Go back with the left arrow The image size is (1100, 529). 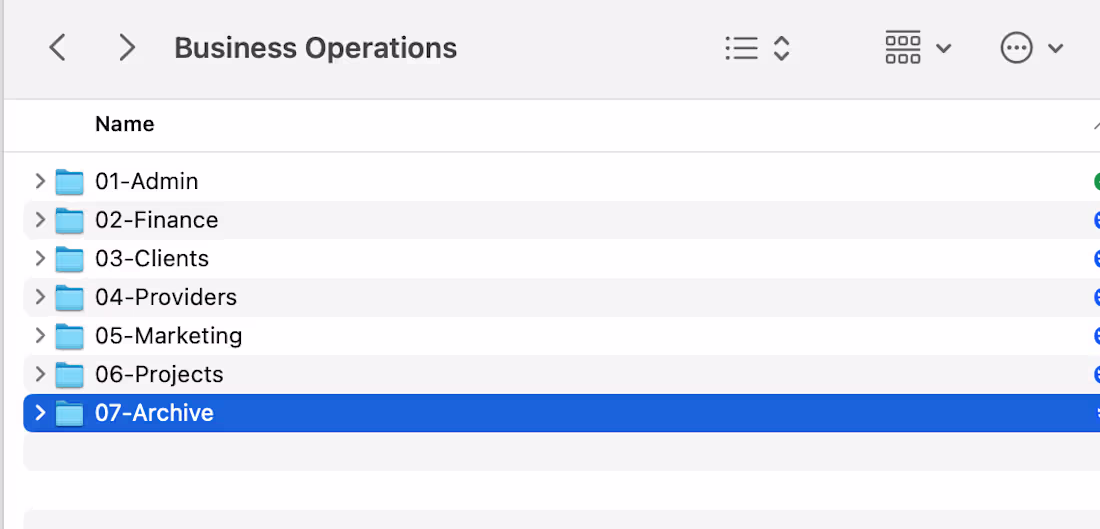[x=57, y=48]
